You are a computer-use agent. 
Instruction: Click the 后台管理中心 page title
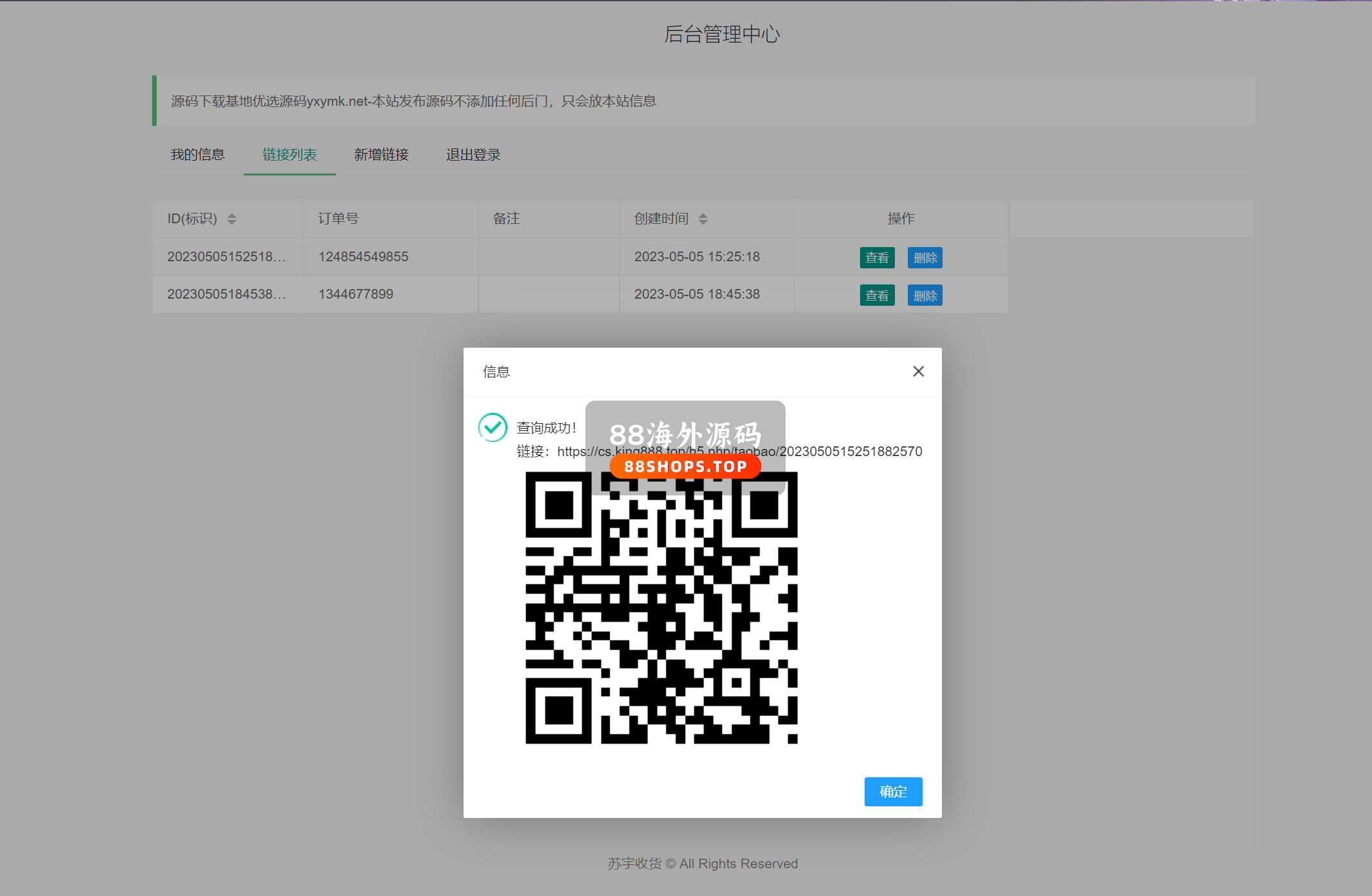pyautogui.click(x=722, y=34)
